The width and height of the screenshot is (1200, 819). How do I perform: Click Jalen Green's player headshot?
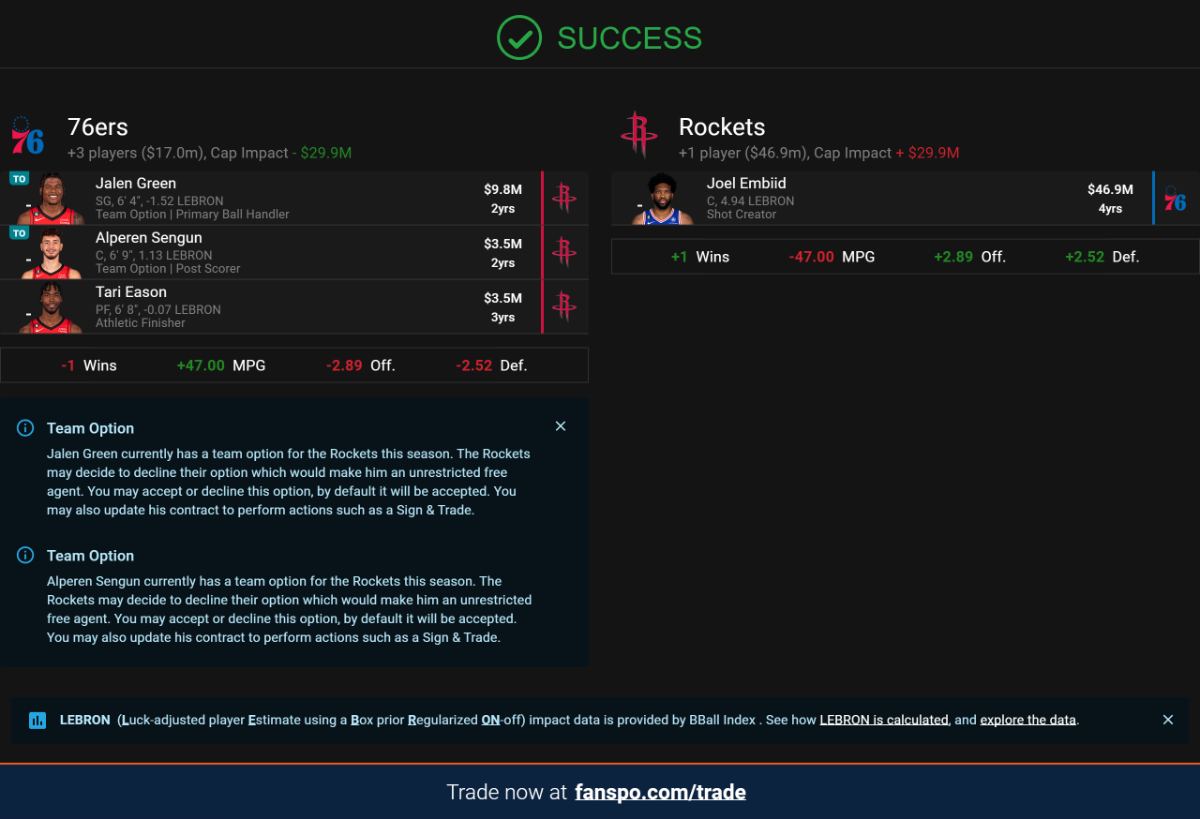tap(50, 199)
